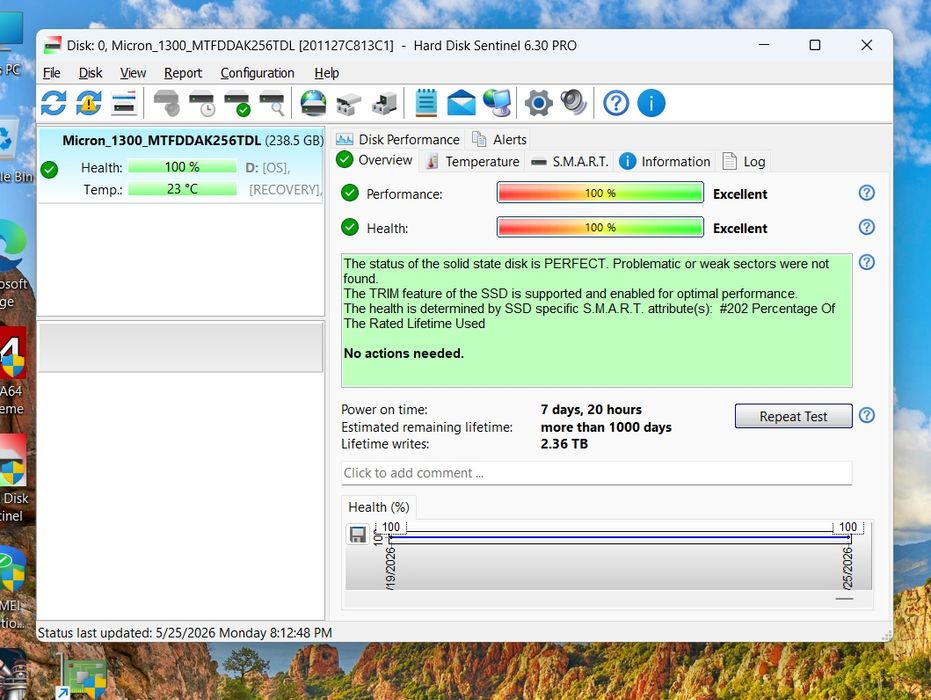Click the disk with binoculars icon
Image resolution: width=931 pixels, height=700 pixels.
[349, 104]
